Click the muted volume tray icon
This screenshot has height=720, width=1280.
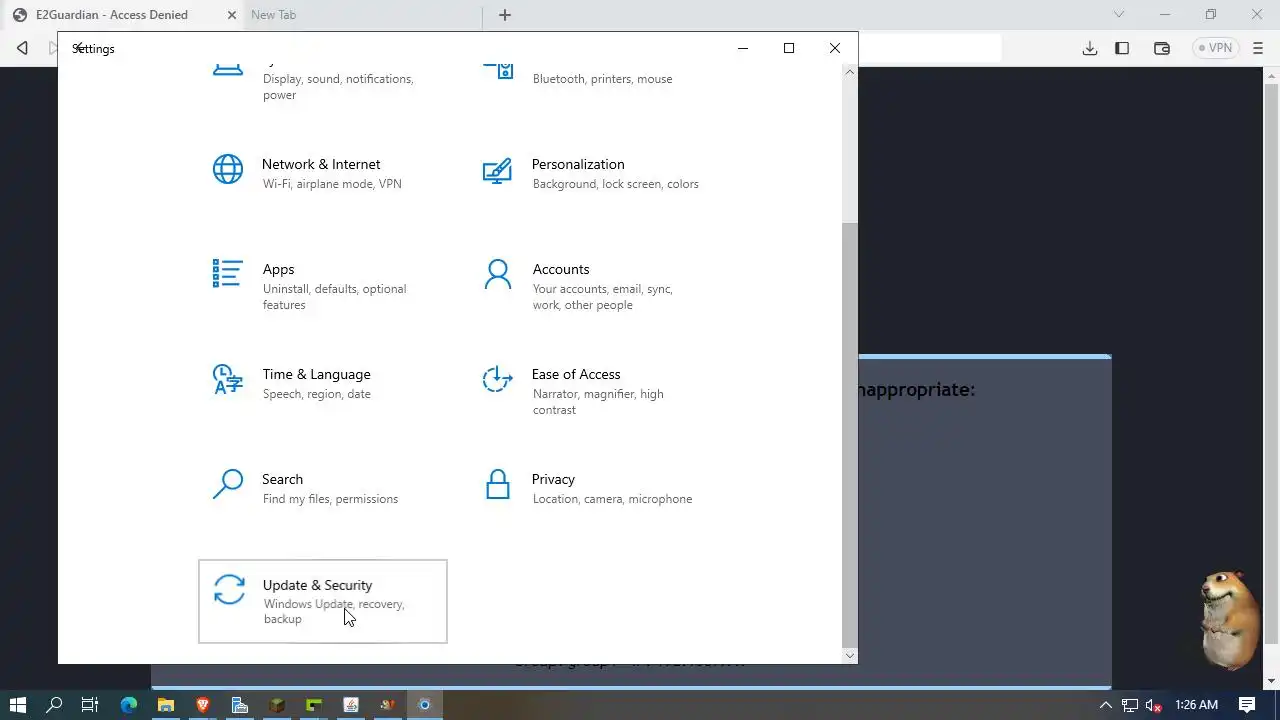click(x=1153, y=705)
